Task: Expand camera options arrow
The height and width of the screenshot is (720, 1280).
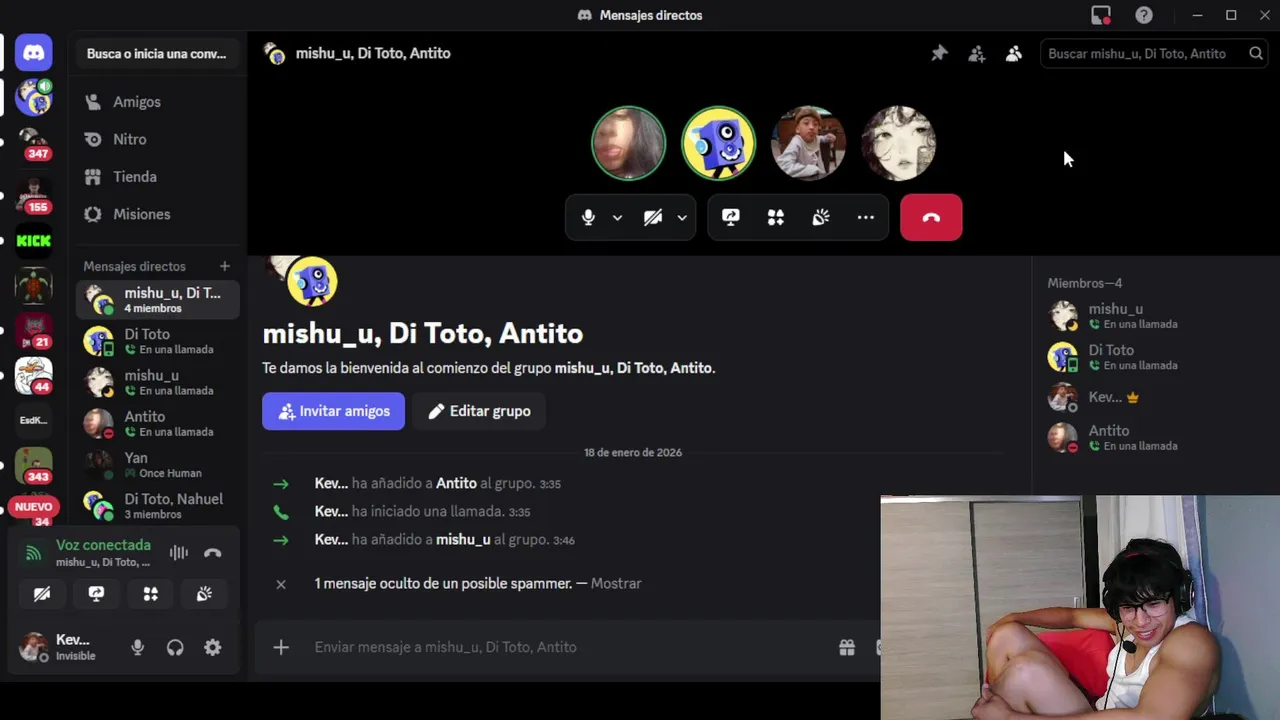Action: [x=682, y=217]
